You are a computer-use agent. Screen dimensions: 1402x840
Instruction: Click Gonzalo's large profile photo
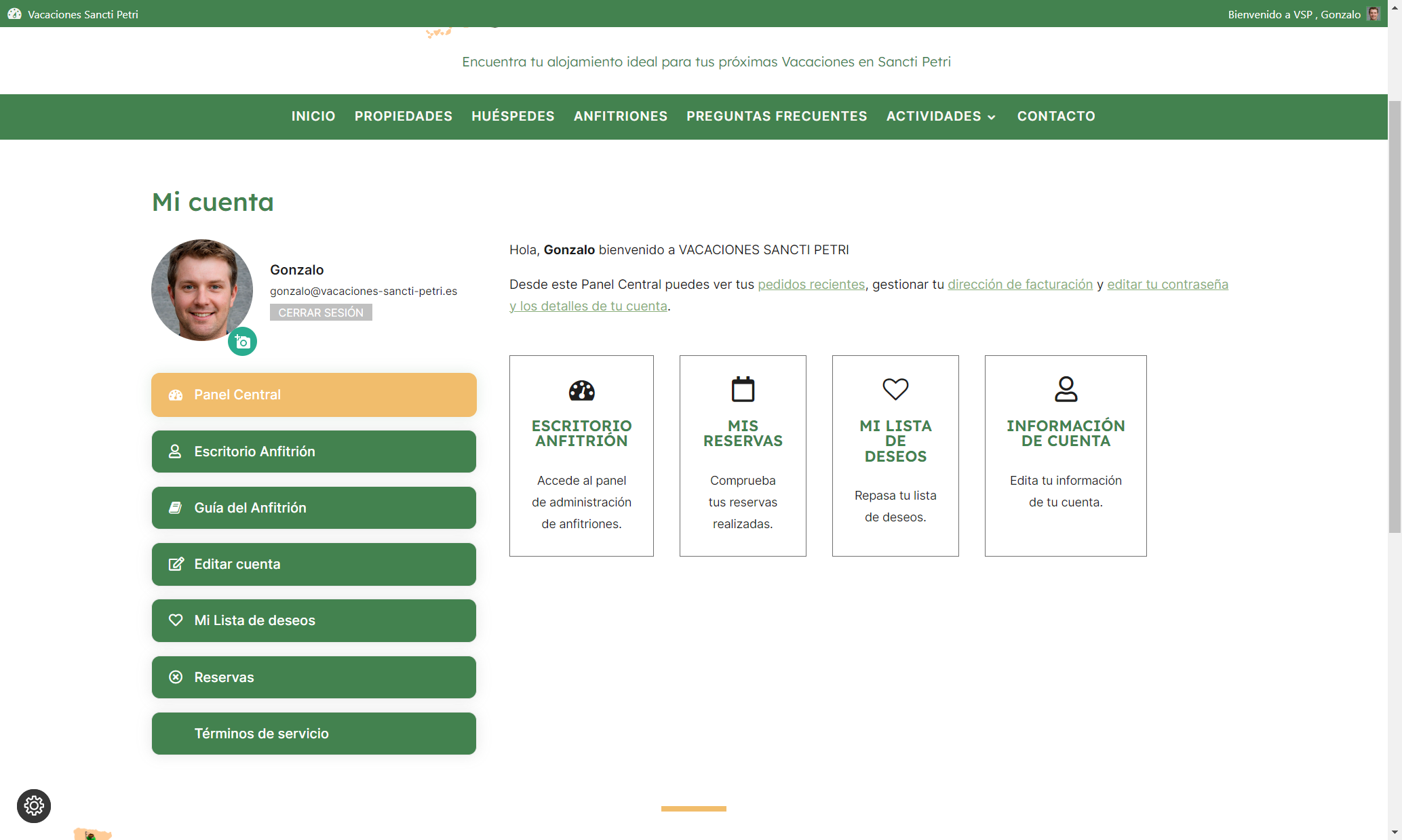[202, 290]
